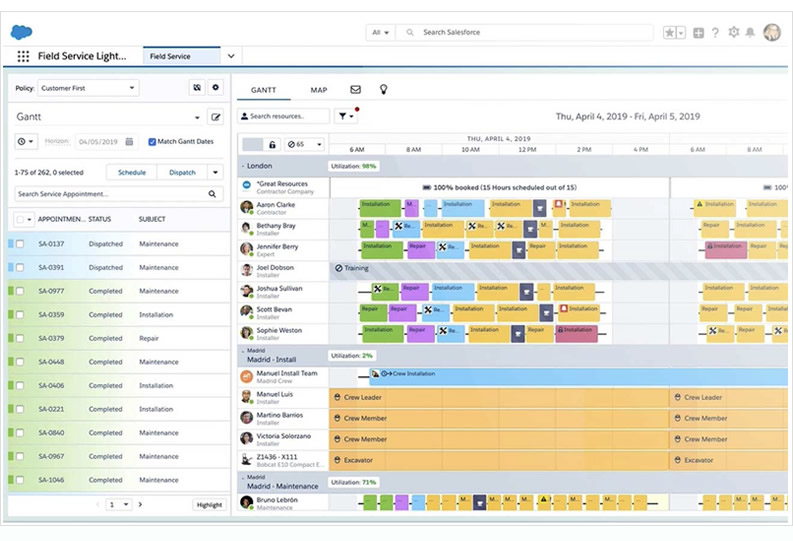Image resolution: width=793 pixels, height=541 pixels.
Task: Select the Field Service navigation tab
Action: pos(182,56)
